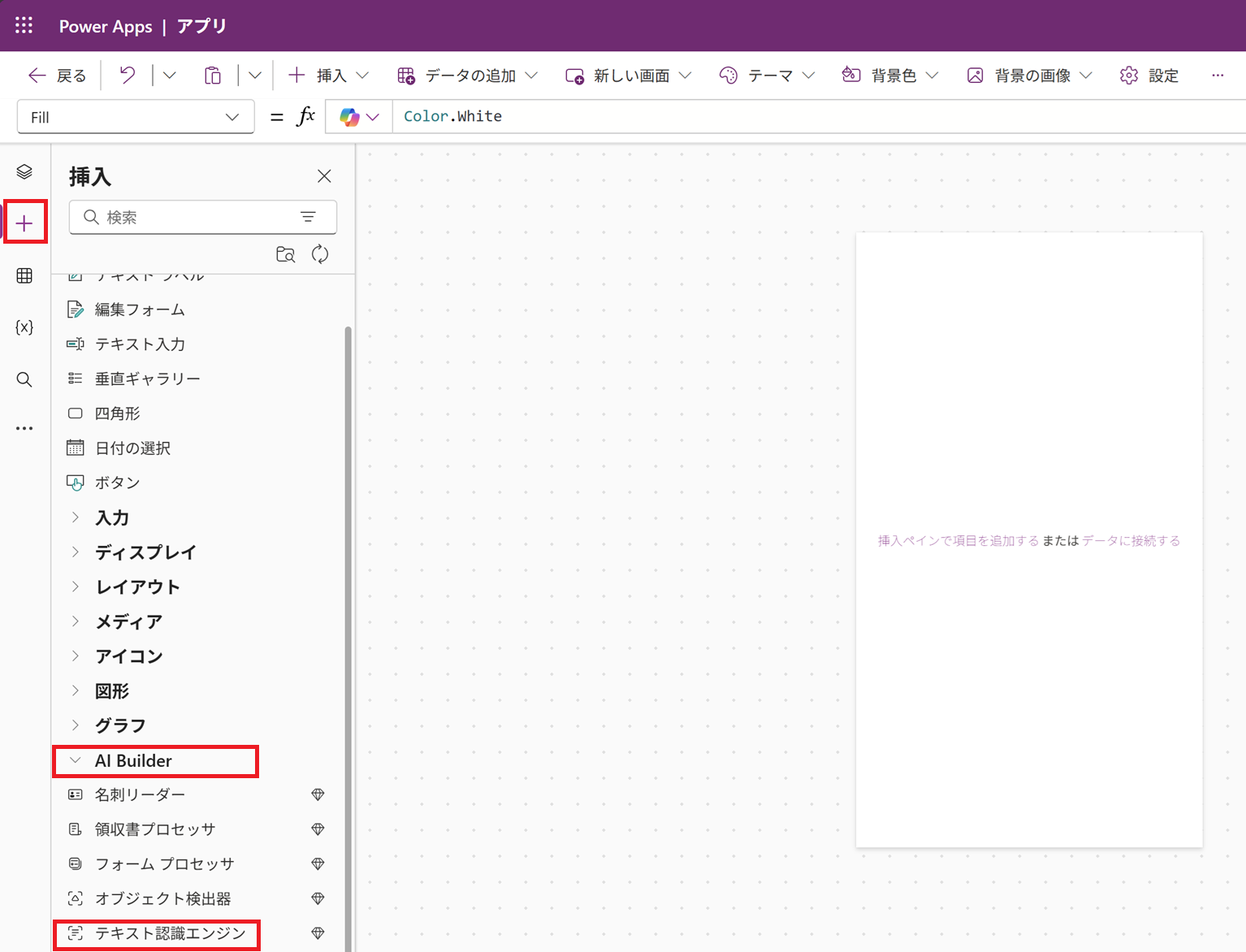
Task: Insert オブジェクト検出器 component
Action: tap(162, 898)
